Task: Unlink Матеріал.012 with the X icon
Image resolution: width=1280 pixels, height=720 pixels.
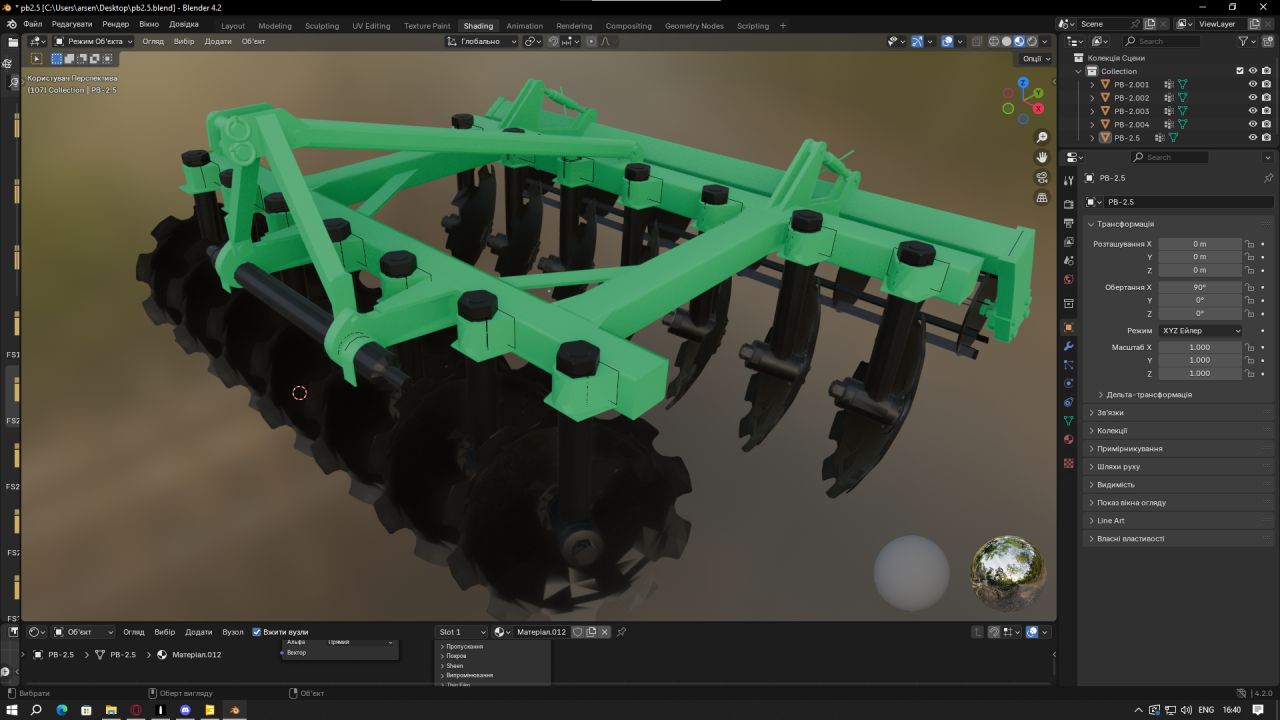Action: pyautogui.click(x=604, y=632)
